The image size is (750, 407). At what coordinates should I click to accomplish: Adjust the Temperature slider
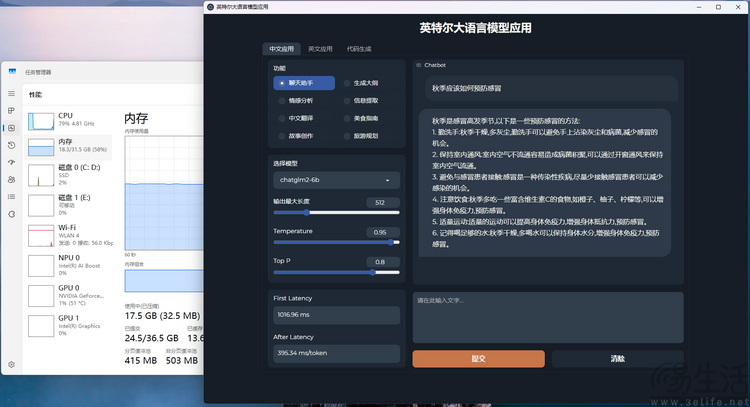coord(336,242)
